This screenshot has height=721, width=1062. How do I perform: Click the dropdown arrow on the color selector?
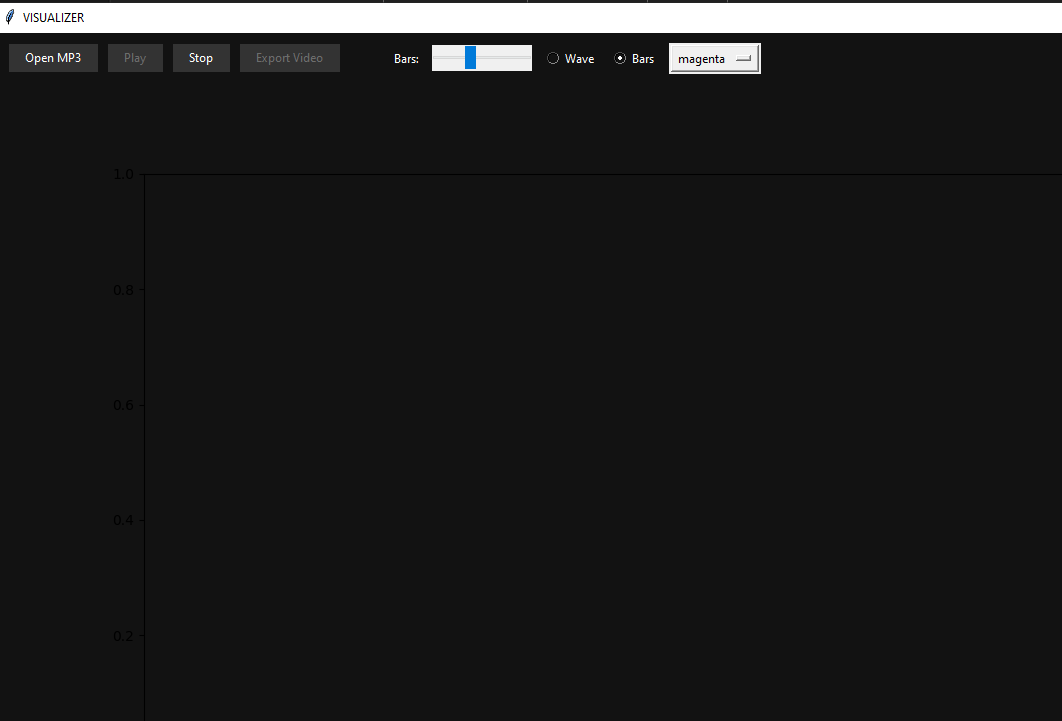pos(744,58)
